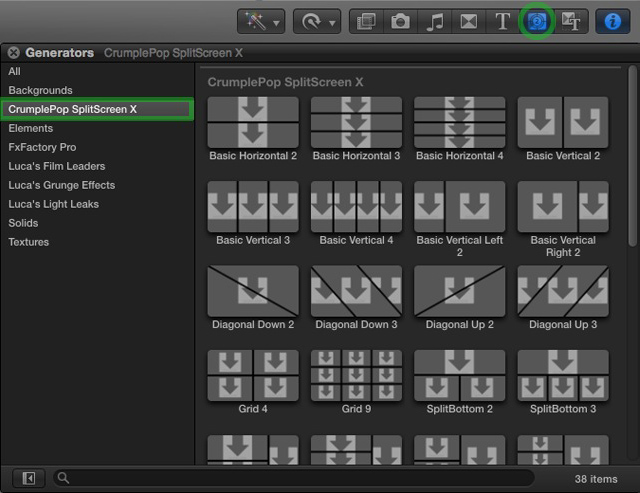Screen dimensions: 640x493
Task: Open the Themes browser icon
Action: tap(571, 21)
